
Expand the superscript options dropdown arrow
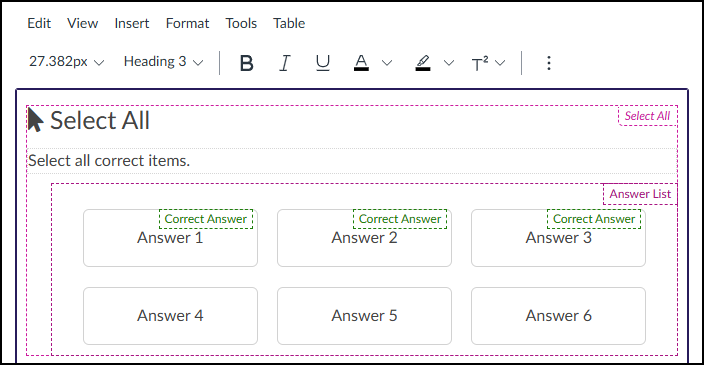click(x=500, y=63)
